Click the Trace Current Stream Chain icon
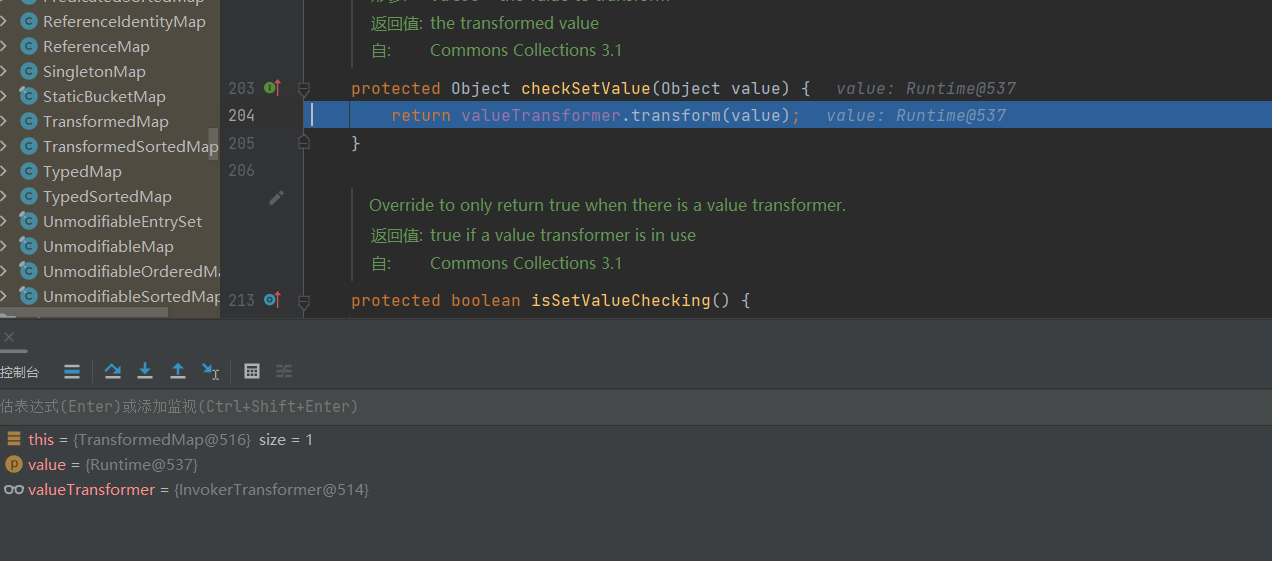Viewport: 1272px width, 561px height. point(284,371)
